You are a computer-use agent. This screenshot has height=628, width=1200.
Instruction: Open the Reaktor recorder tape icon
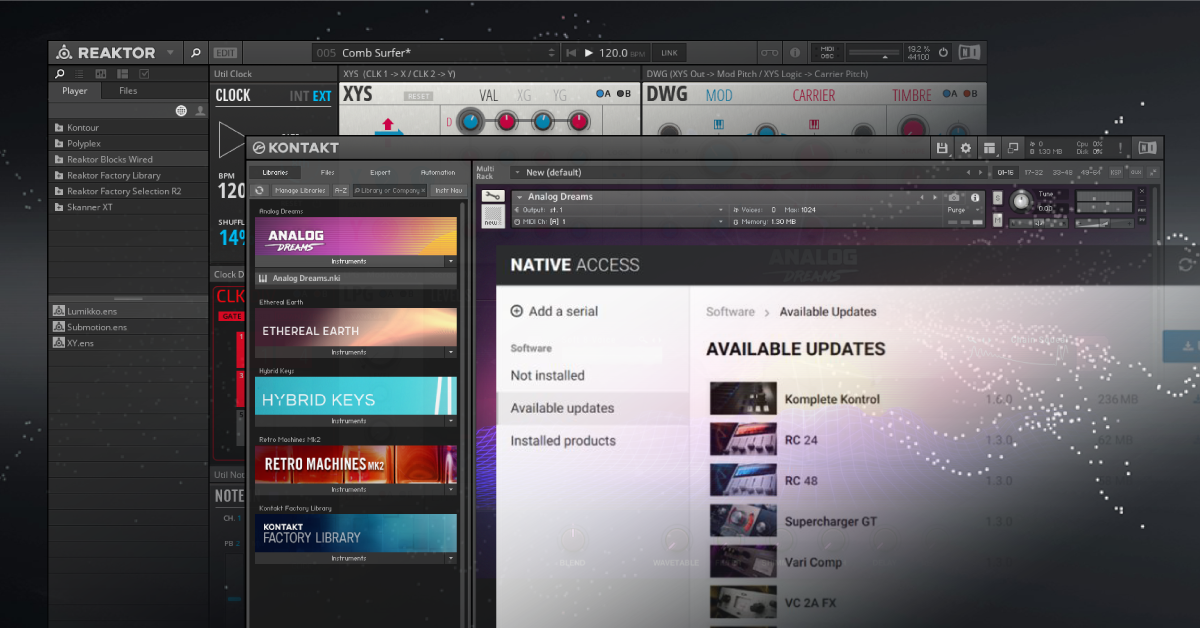[768, 53]
